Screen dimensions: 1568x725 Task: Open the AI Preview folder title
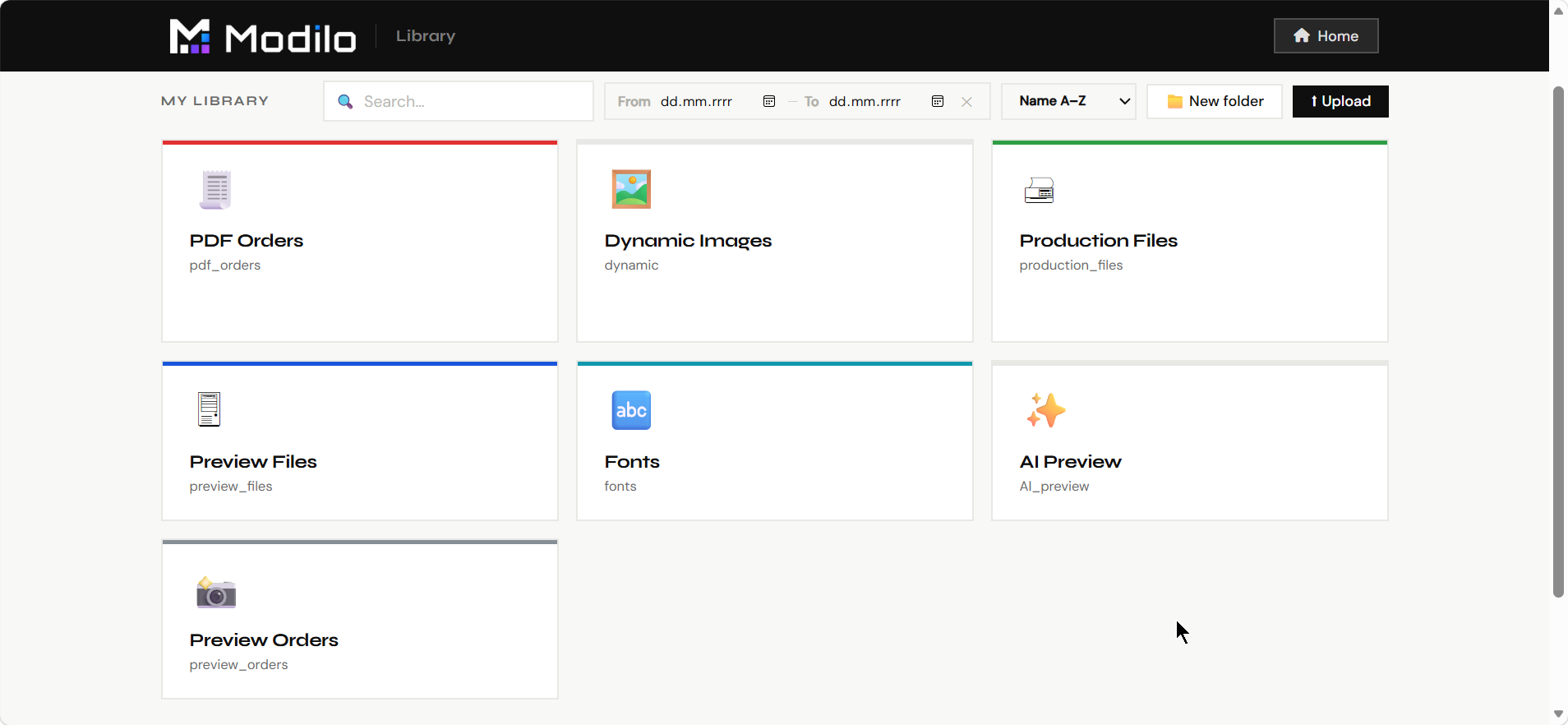click(x=1070, y=462)
